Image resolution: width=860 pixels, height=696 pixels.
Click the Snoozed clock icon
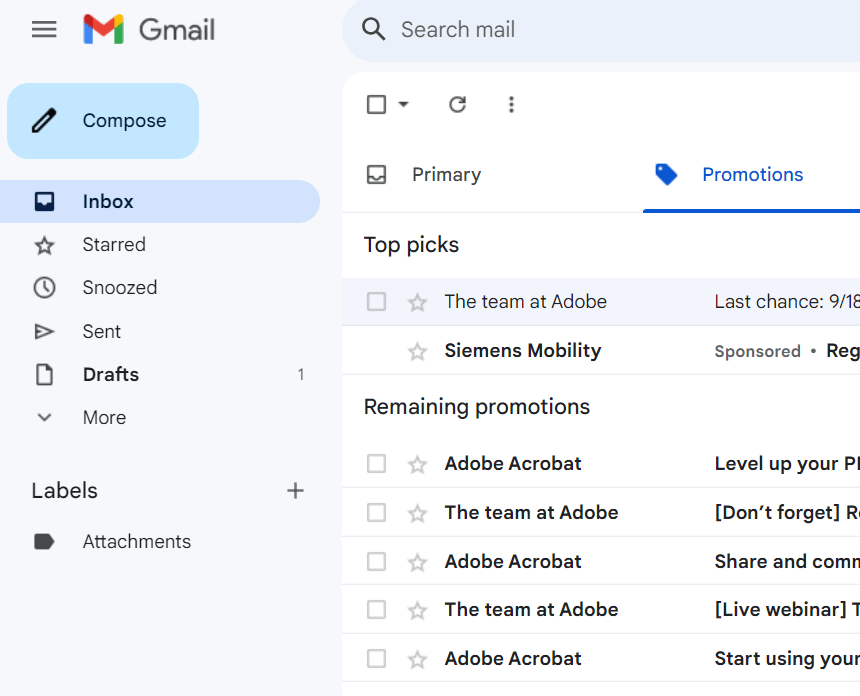point(44,288)
